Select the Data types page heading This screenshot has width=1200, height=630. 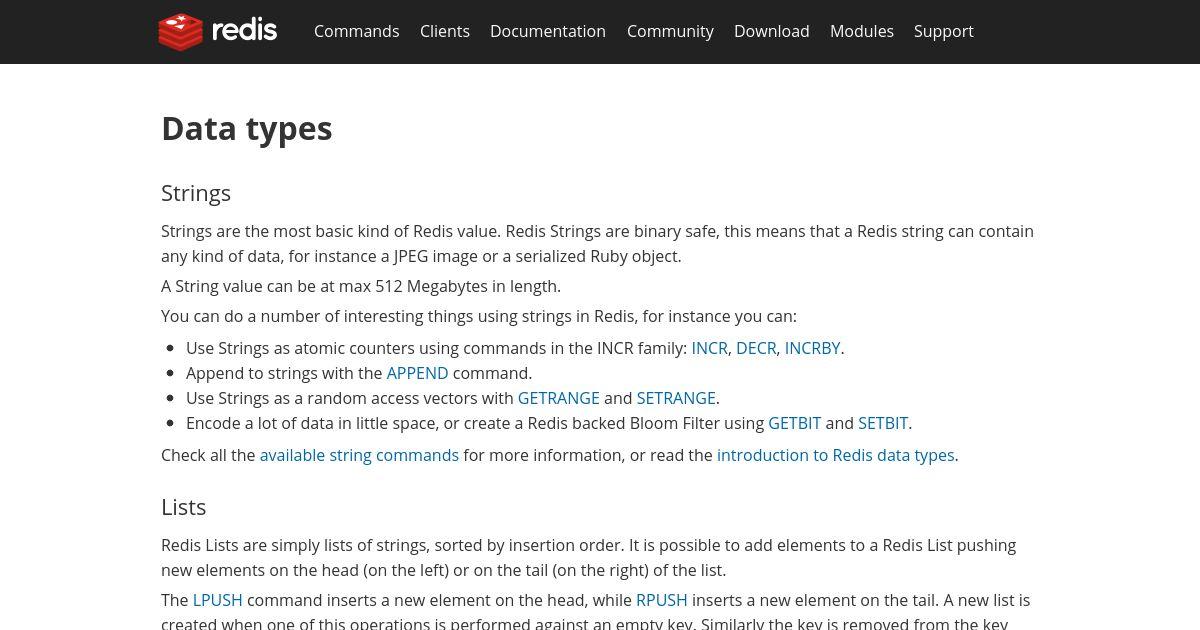point(247,128)
